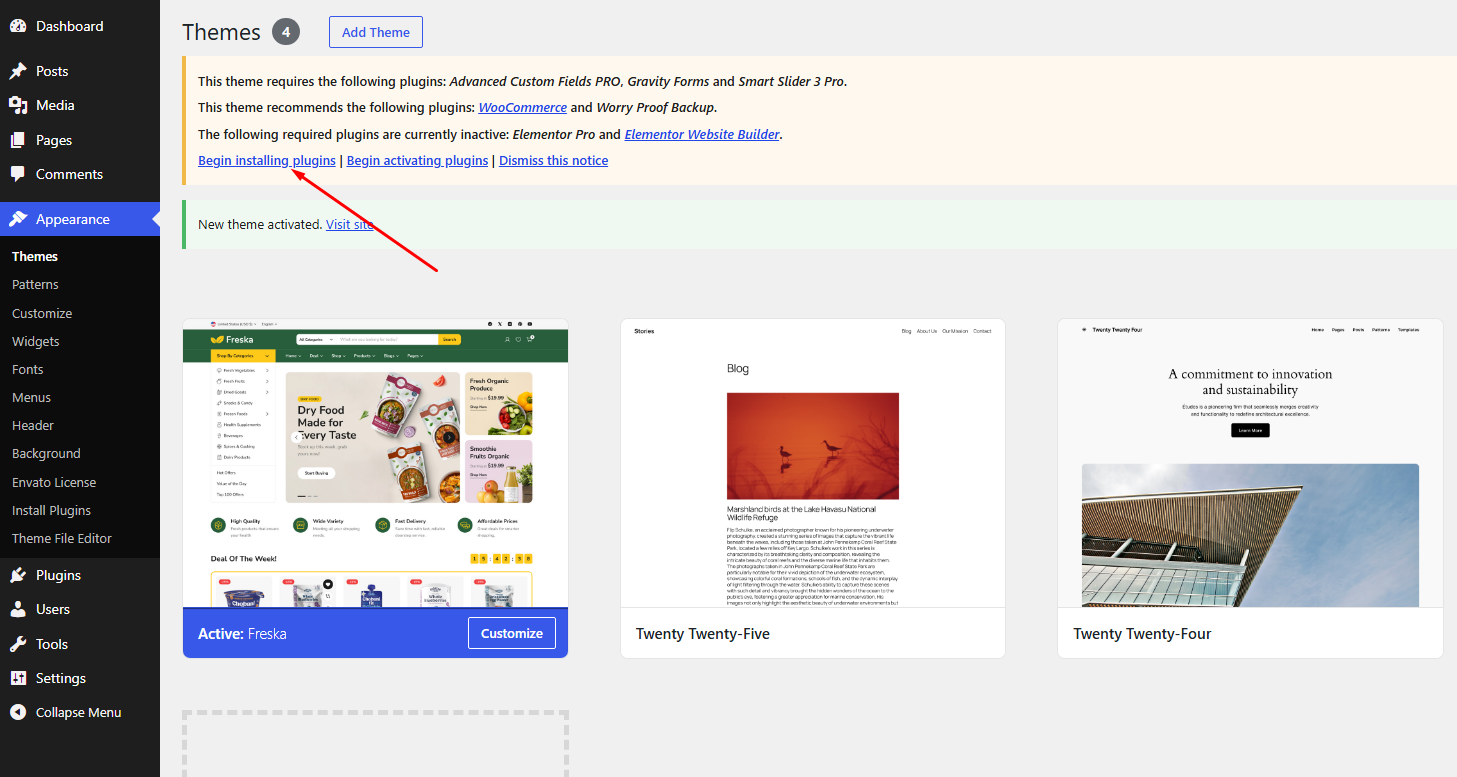Viewport: 1457px width, 777px height.
Task: Click the Appearance paintbrush icon
Action: coord(18,219)
